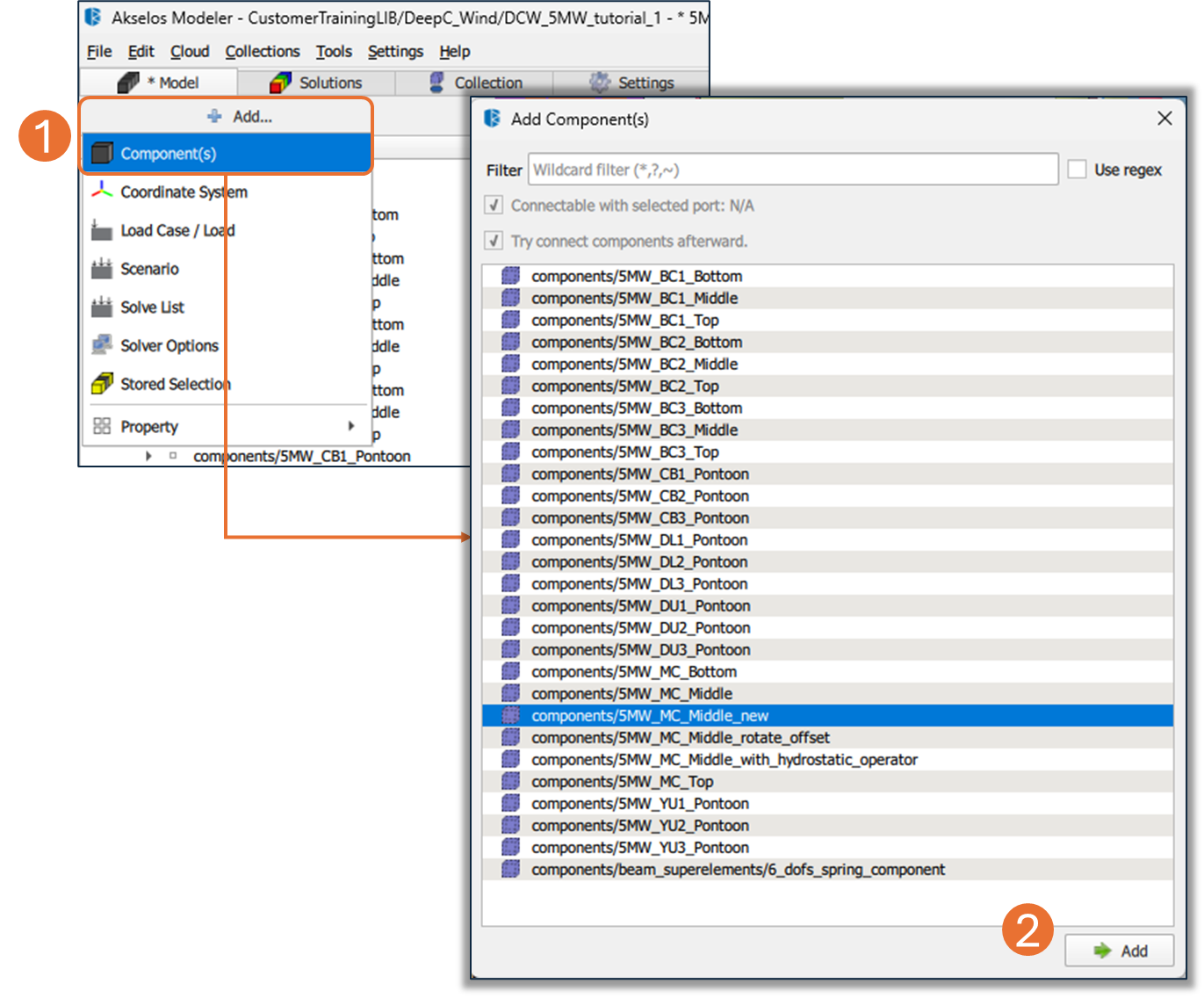Select components/5MW_BC1_Top in list
This screenshot has height=998, width=1204.
point(827,320)
